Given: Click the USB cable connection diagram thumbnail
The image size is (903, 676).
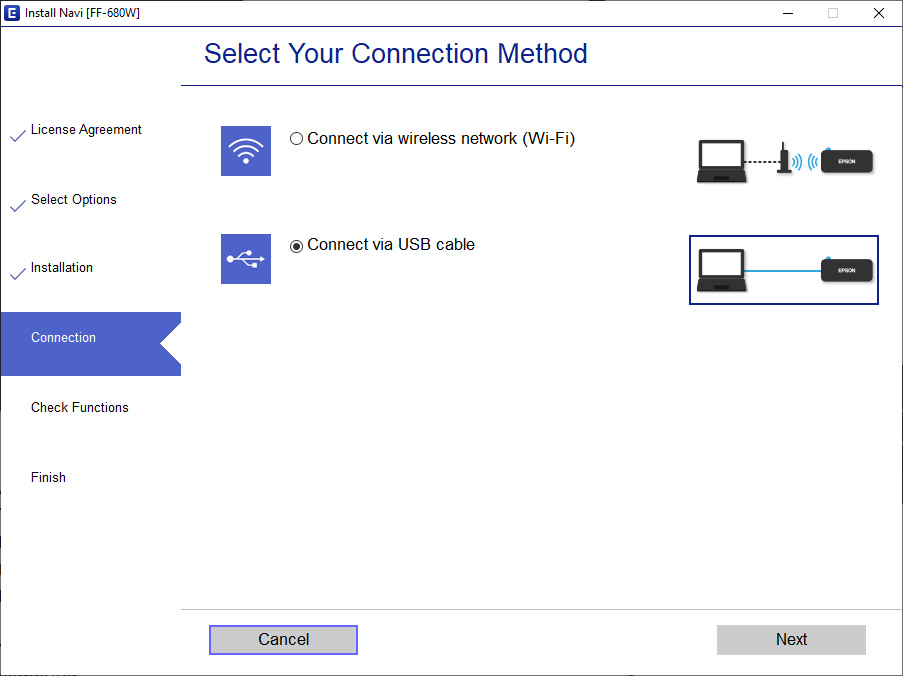Looking at the screenshot, I should [x=784, y=269].
